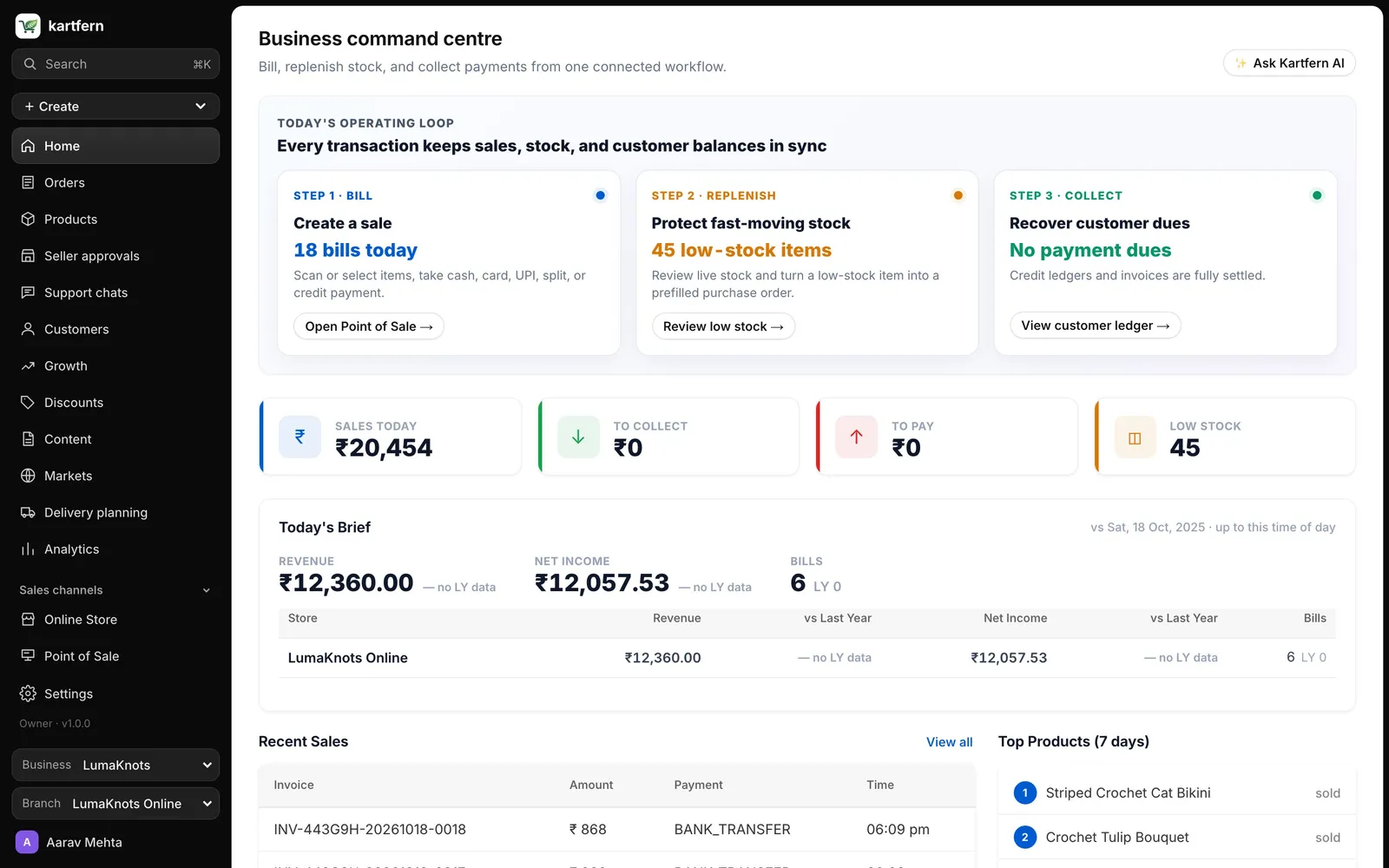Click the Analytics bar chart icon
The width and height of the screenshot is (1389, 868).
28,549
